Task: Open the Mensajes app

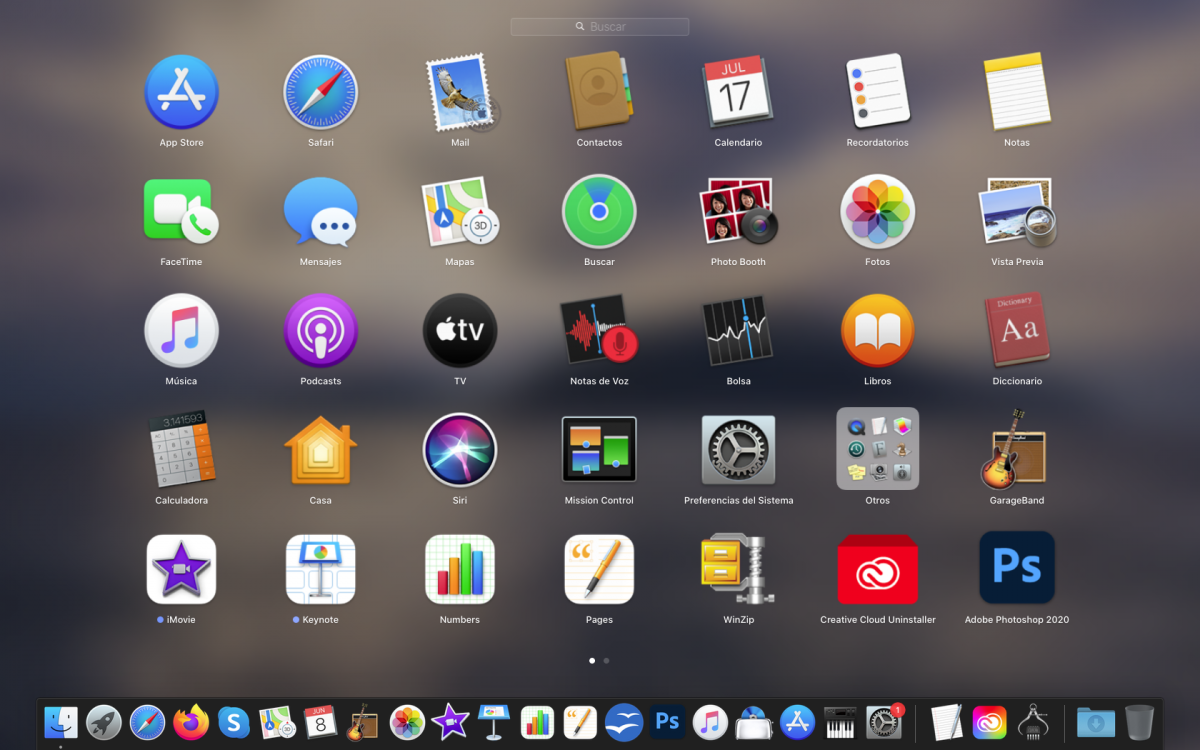Action: [320, 211]
